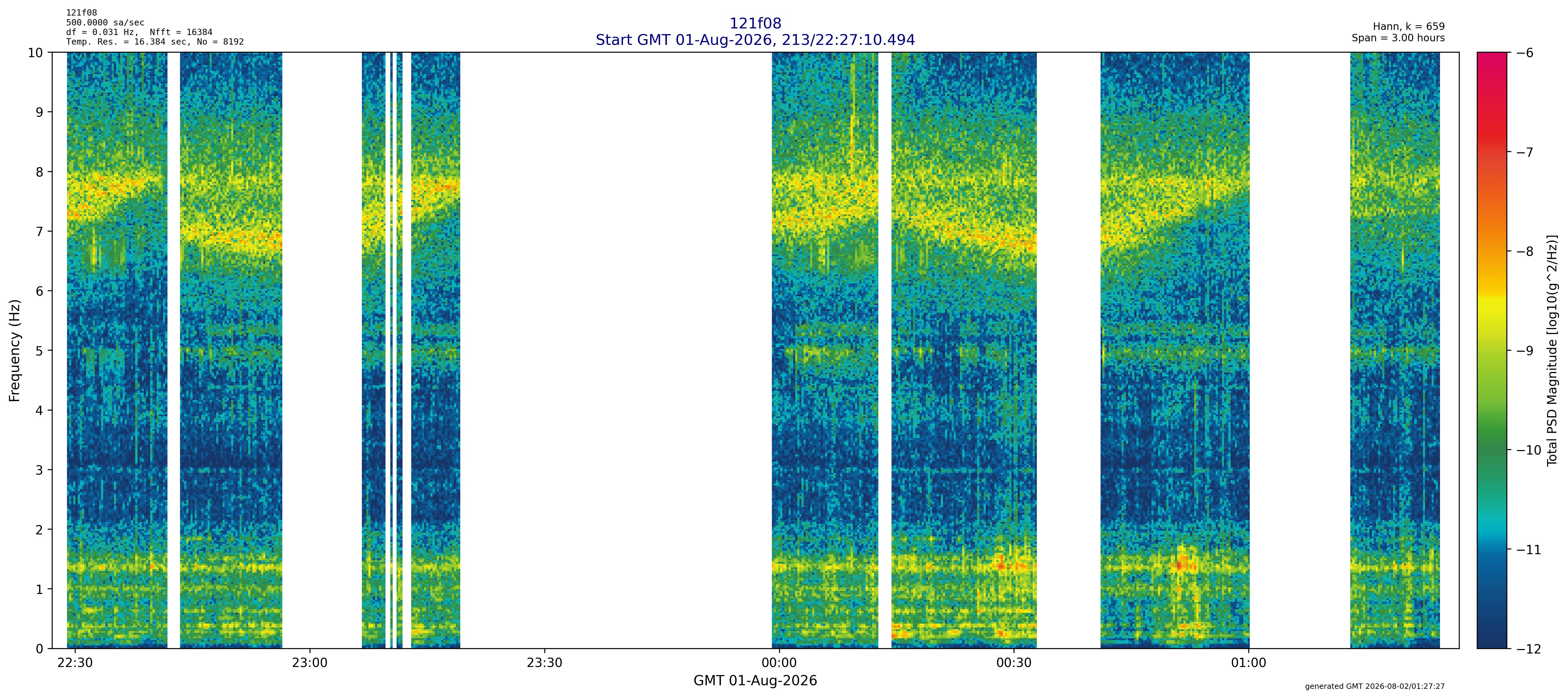Select the "10" frequency axis tick label
The image size is (1568, 699).
(x=36, y=52)
